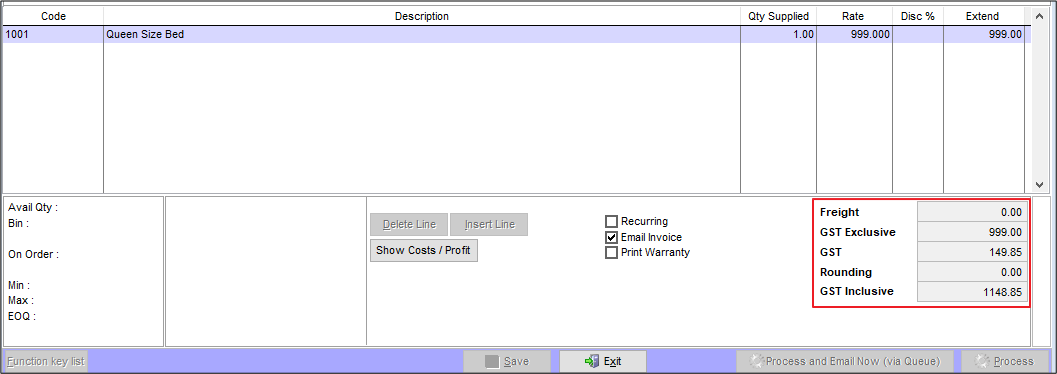This screenshot has width=1057, height=374.
Task: Select the Qty Supplied column header
Action: [779, 16]
